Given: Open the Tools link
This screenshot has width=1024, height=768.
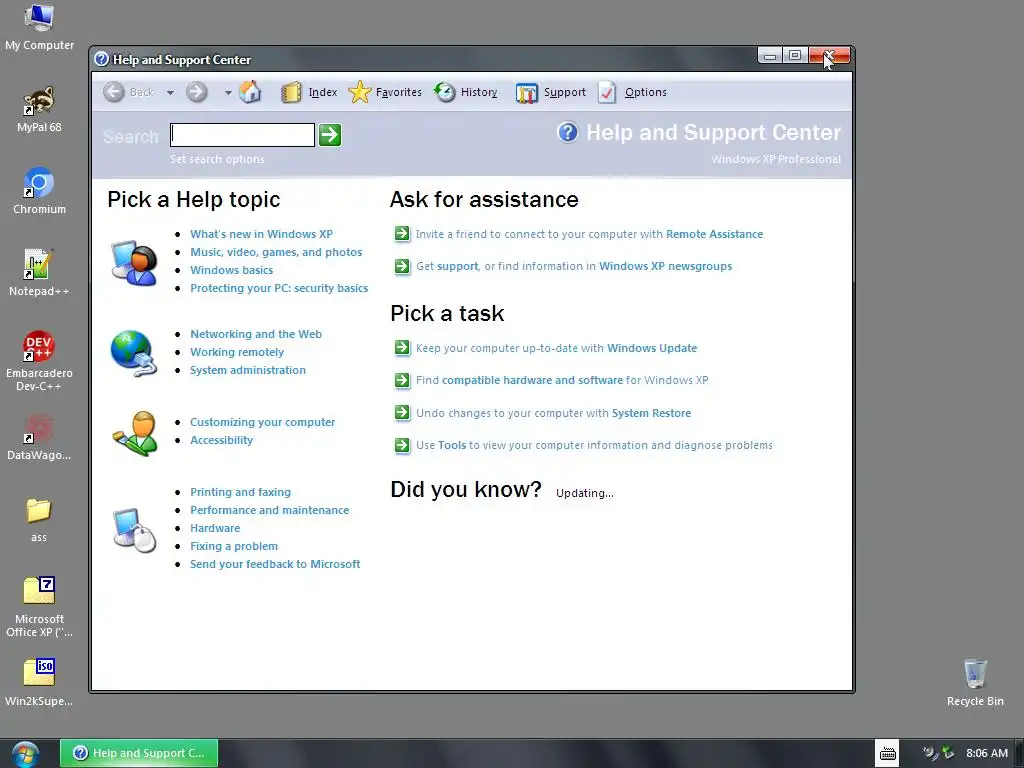Looking at the screenshot, I should click(452, 445).
